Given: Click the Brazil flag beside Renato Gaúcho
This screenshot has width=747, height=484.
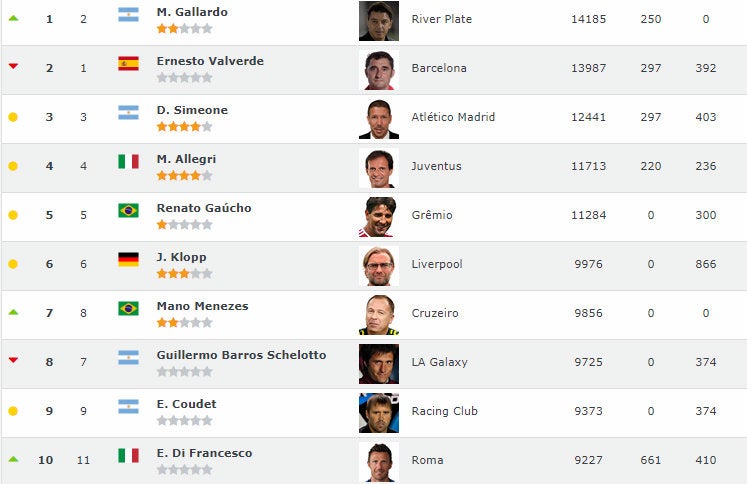Looking at the screenshot, I should coord(128,210).
